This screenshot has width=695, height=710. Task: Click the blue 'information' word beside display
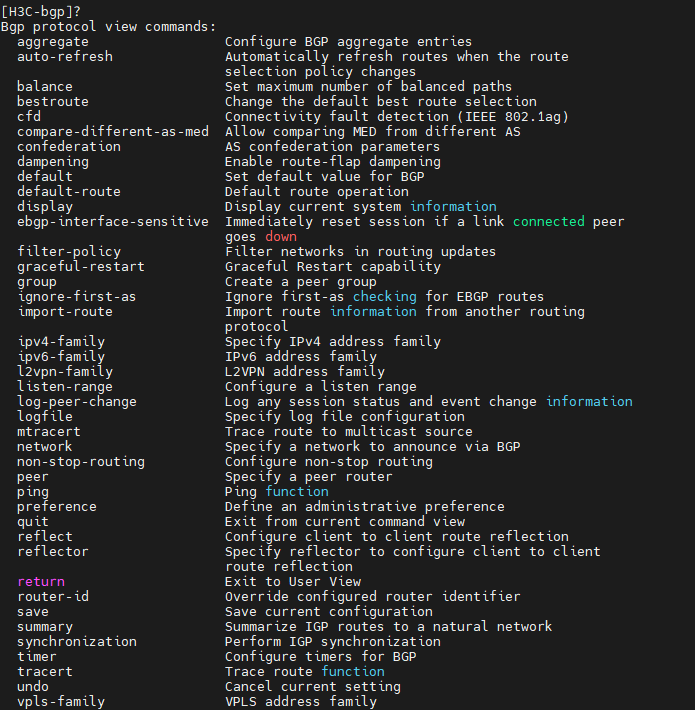453,206
